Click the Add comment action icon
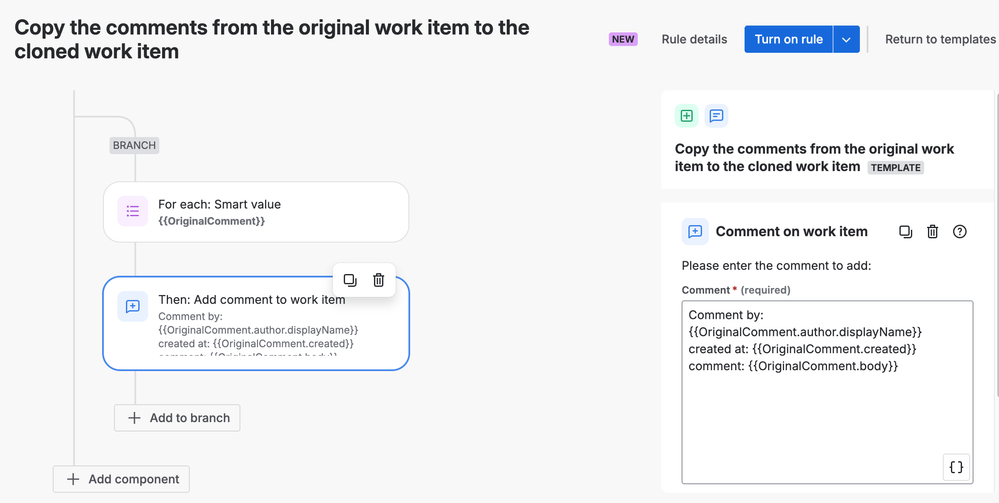Viewport: 999px width, 503px height. (133, 306)
